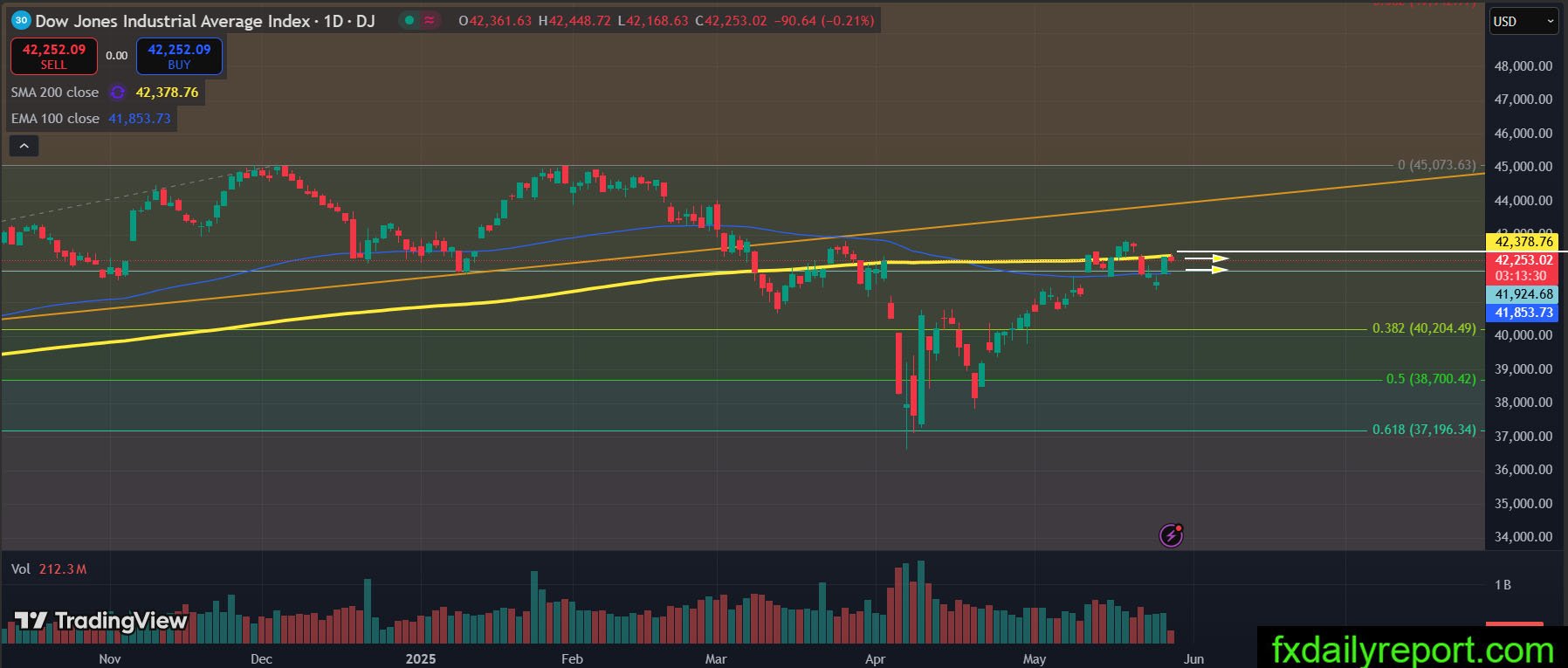
Task: Click the Dow Jones '30' symbol logo
Action: [x=22, y=20]
